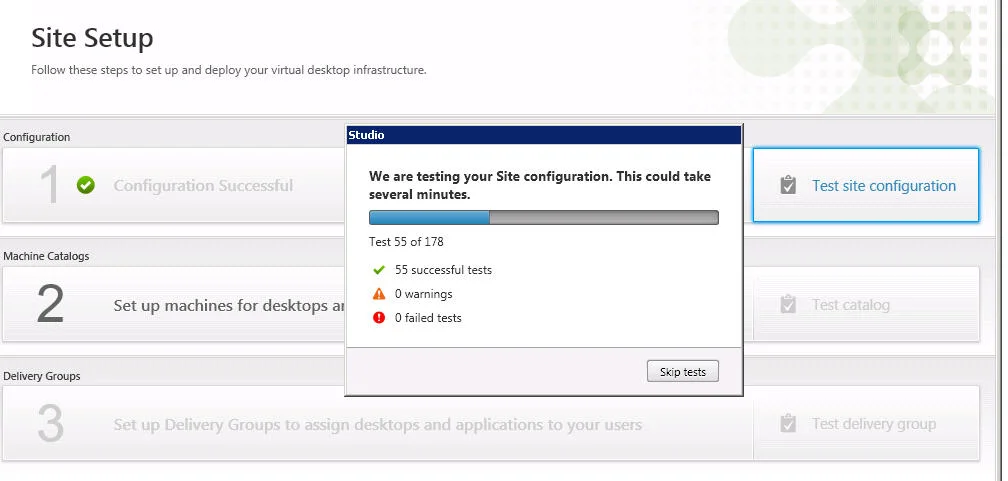Image resolution: width=1008 pixels, height=481 pixels.
Task: Click '0 warnings' text
Action: pos(424,294)
